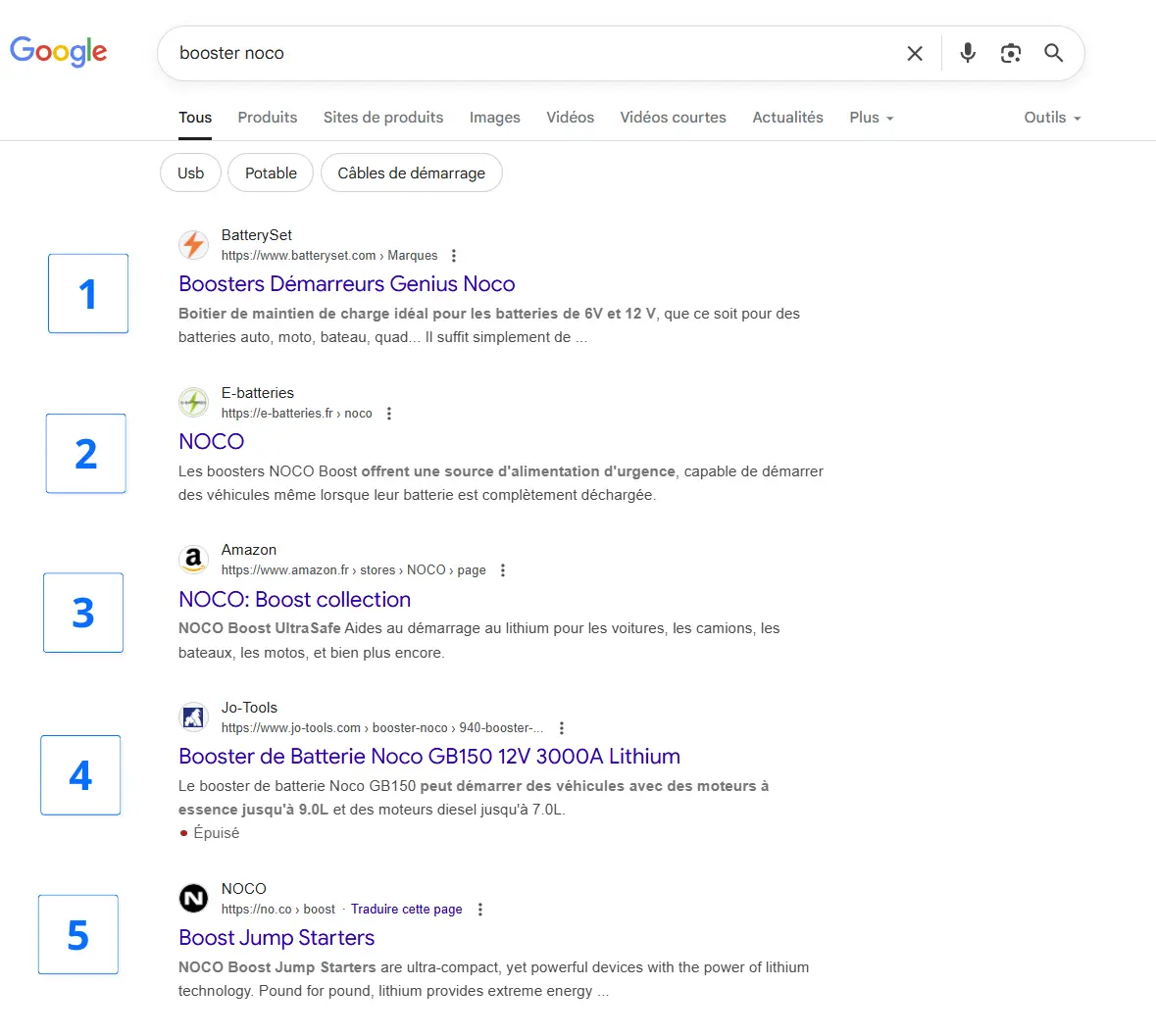
Task: Open more options for Jo-Tools result
Action: click(x=562, y=728)
